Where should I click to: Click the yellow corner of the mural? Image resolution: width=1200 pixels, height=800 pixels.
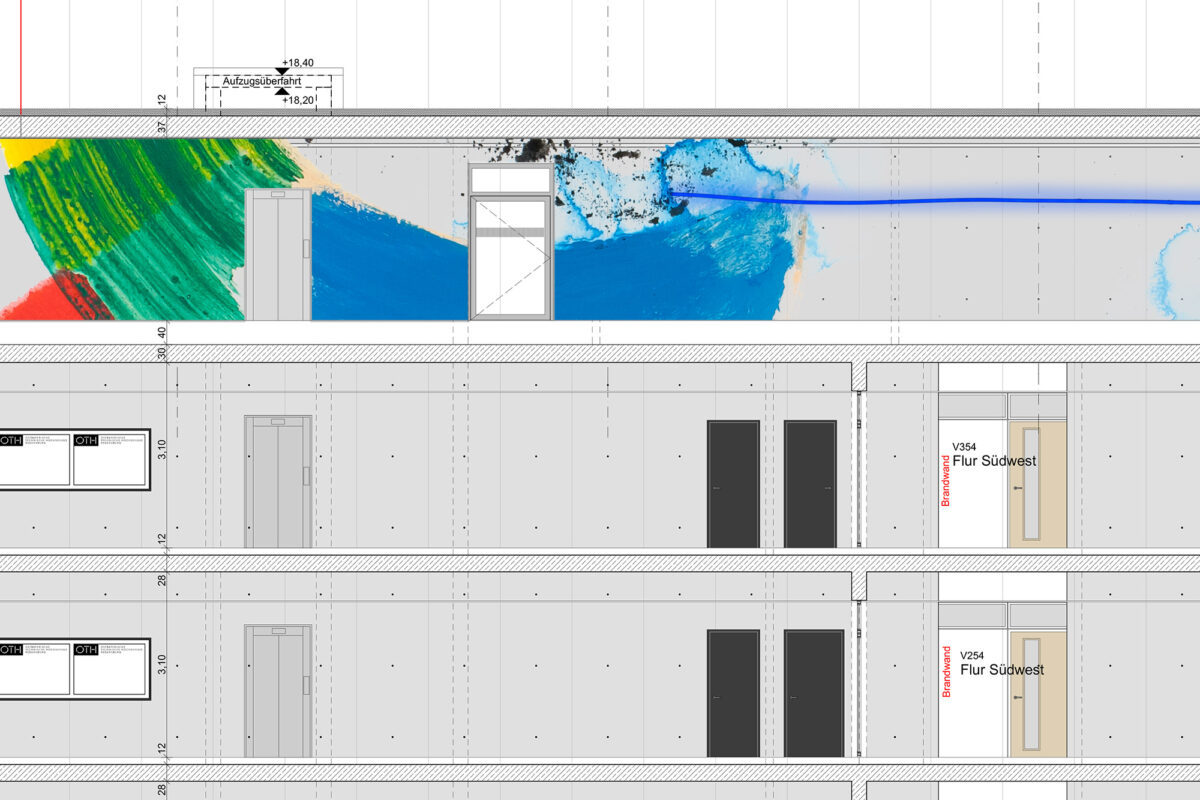18,150
